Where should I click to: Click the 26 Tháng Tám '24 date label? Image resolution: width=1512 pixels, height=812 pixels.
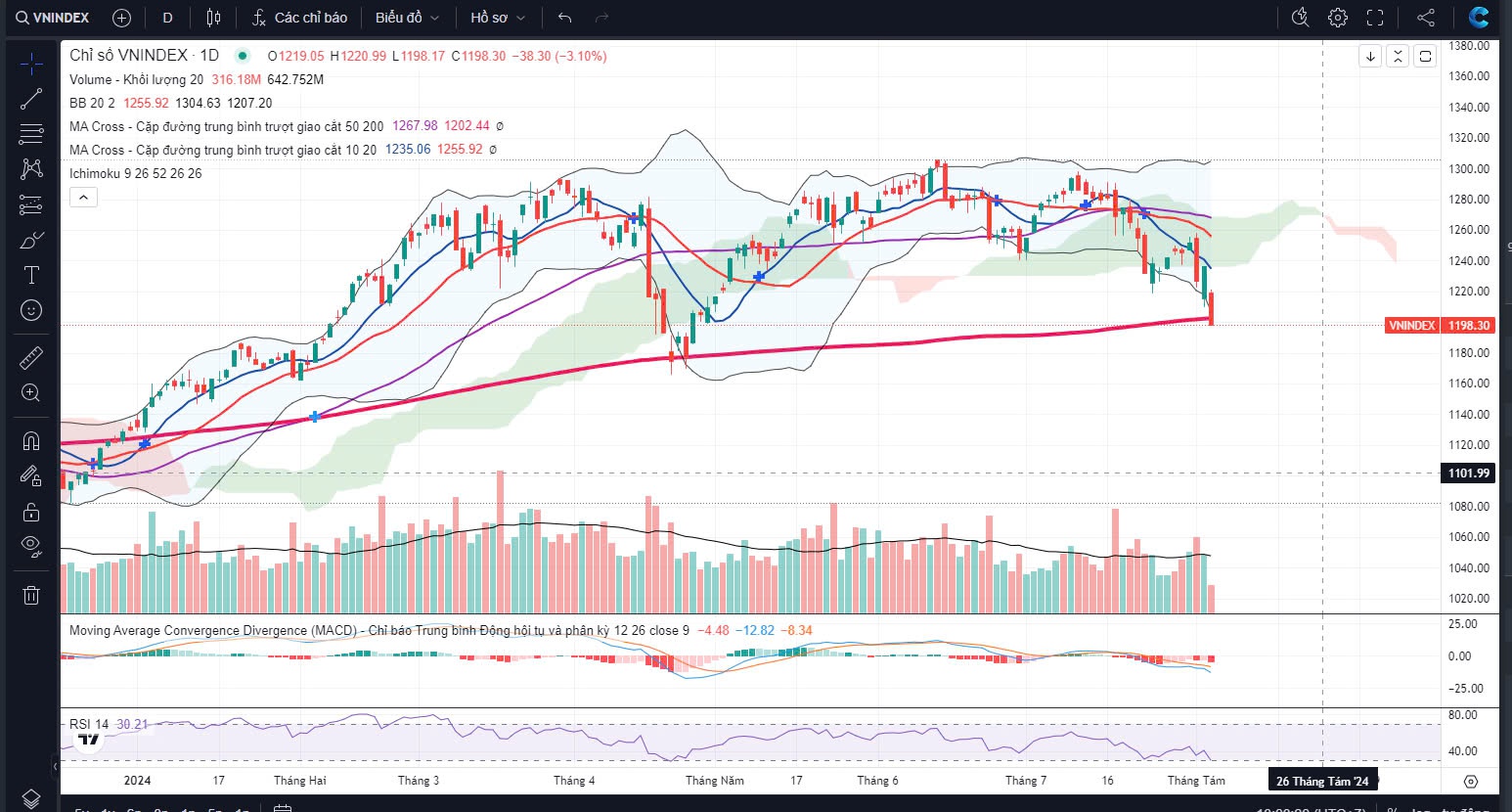pyautogui.click(x=1322, y=780)
